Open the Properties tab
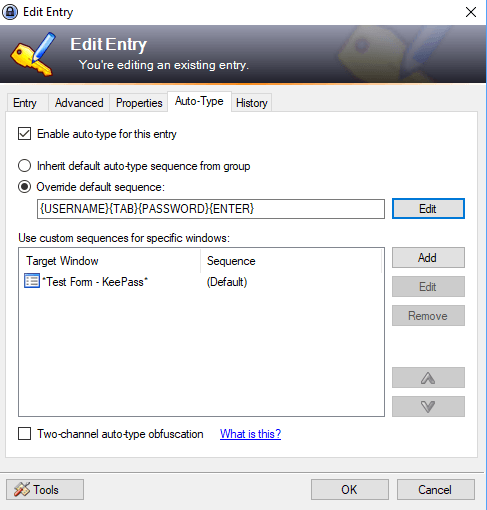Viewport: 487px width, 510px height. [139, 103]
